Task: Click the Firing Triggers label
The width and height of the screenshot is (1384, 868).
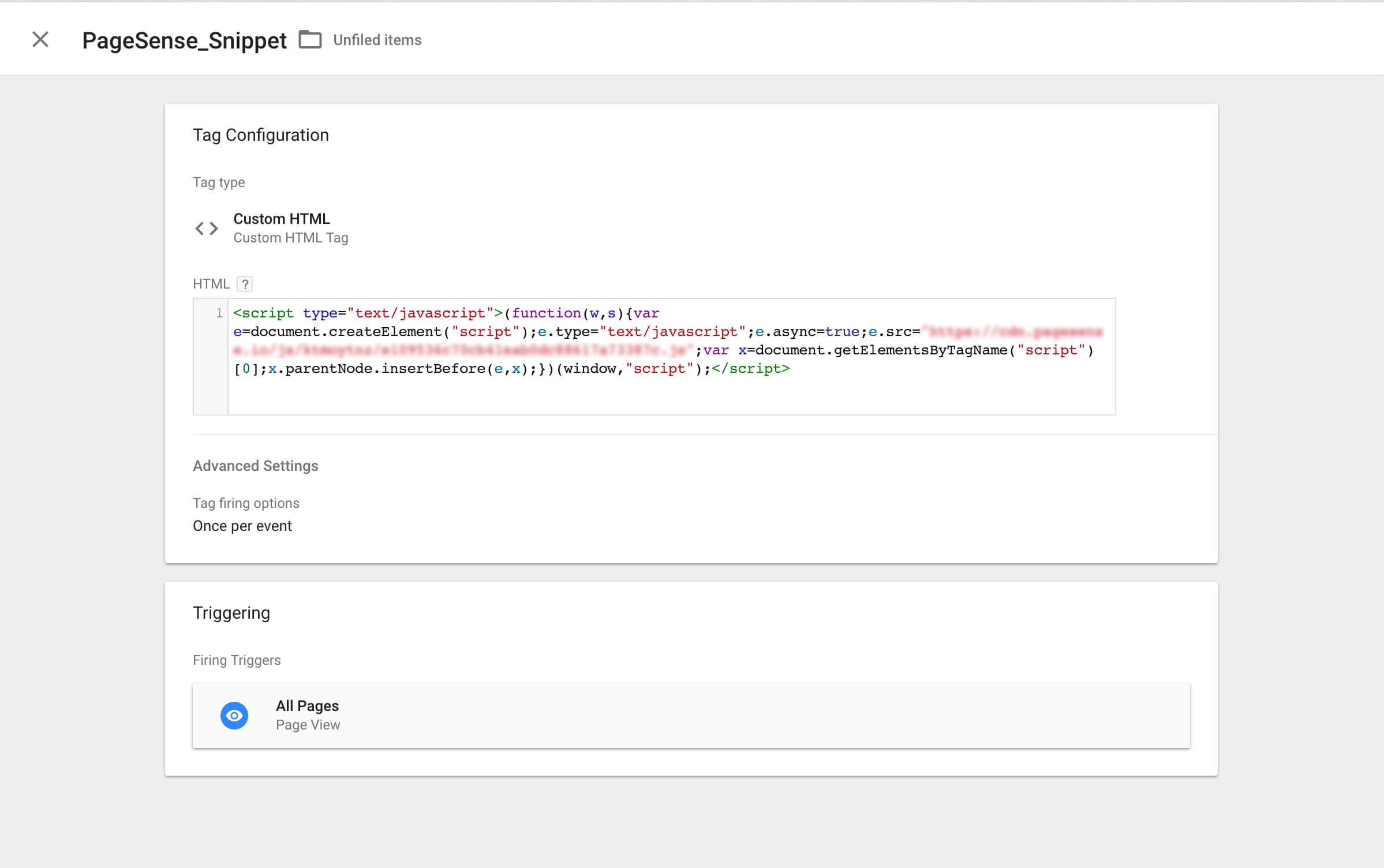Action: click(x=236, y=660)
